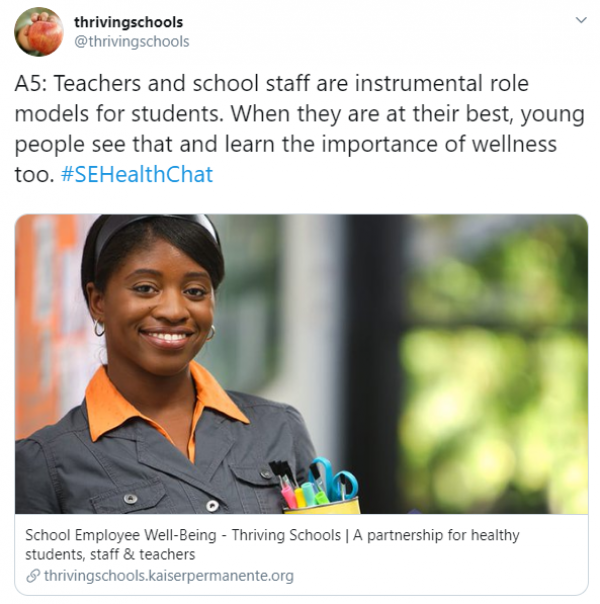Click the blue scissors in the photo
600x604 pixels.
335,480
